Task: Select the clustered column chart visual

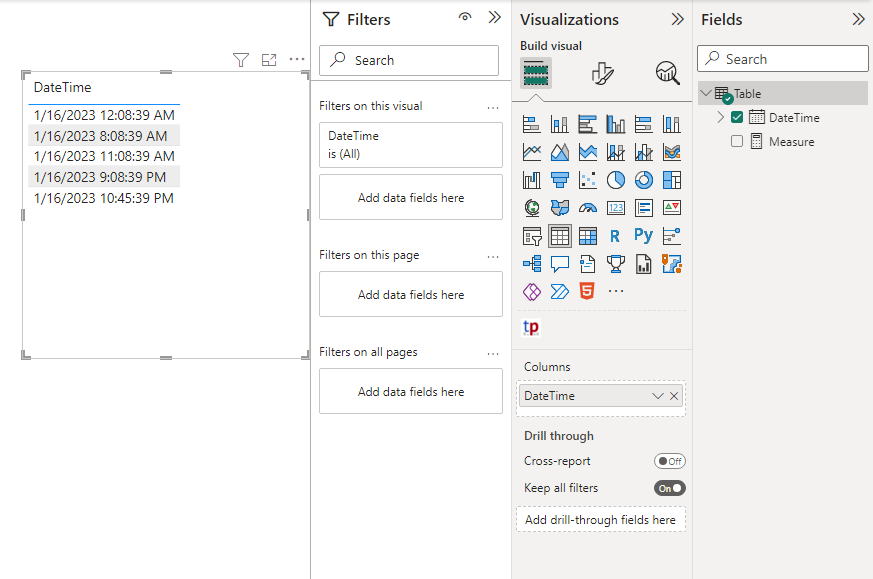Action: tap(616, 124)
